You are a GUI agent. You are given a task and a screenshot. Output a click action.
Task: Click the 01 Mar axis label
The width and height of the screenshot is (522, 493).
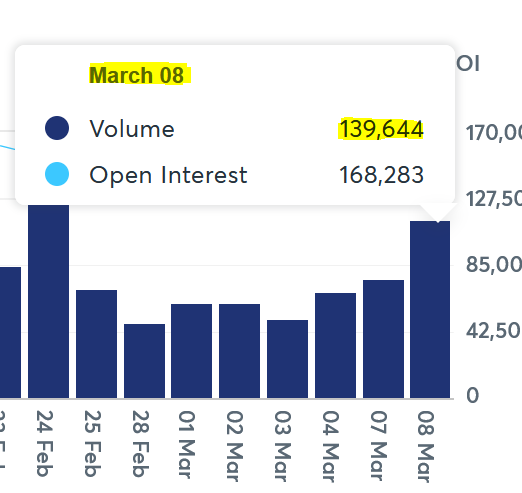click(187, 445)
